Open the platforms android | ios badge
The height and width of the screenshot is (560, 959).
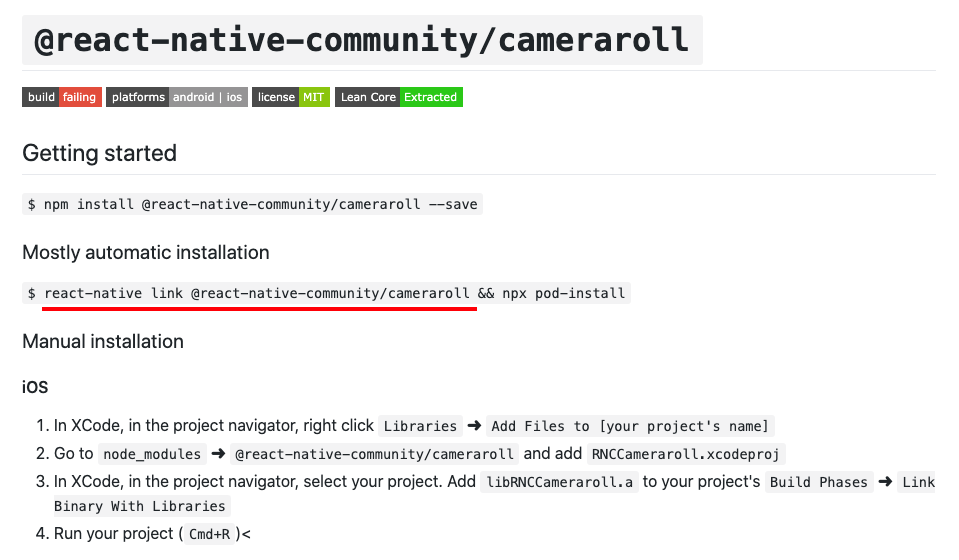(x=177, y=97)
